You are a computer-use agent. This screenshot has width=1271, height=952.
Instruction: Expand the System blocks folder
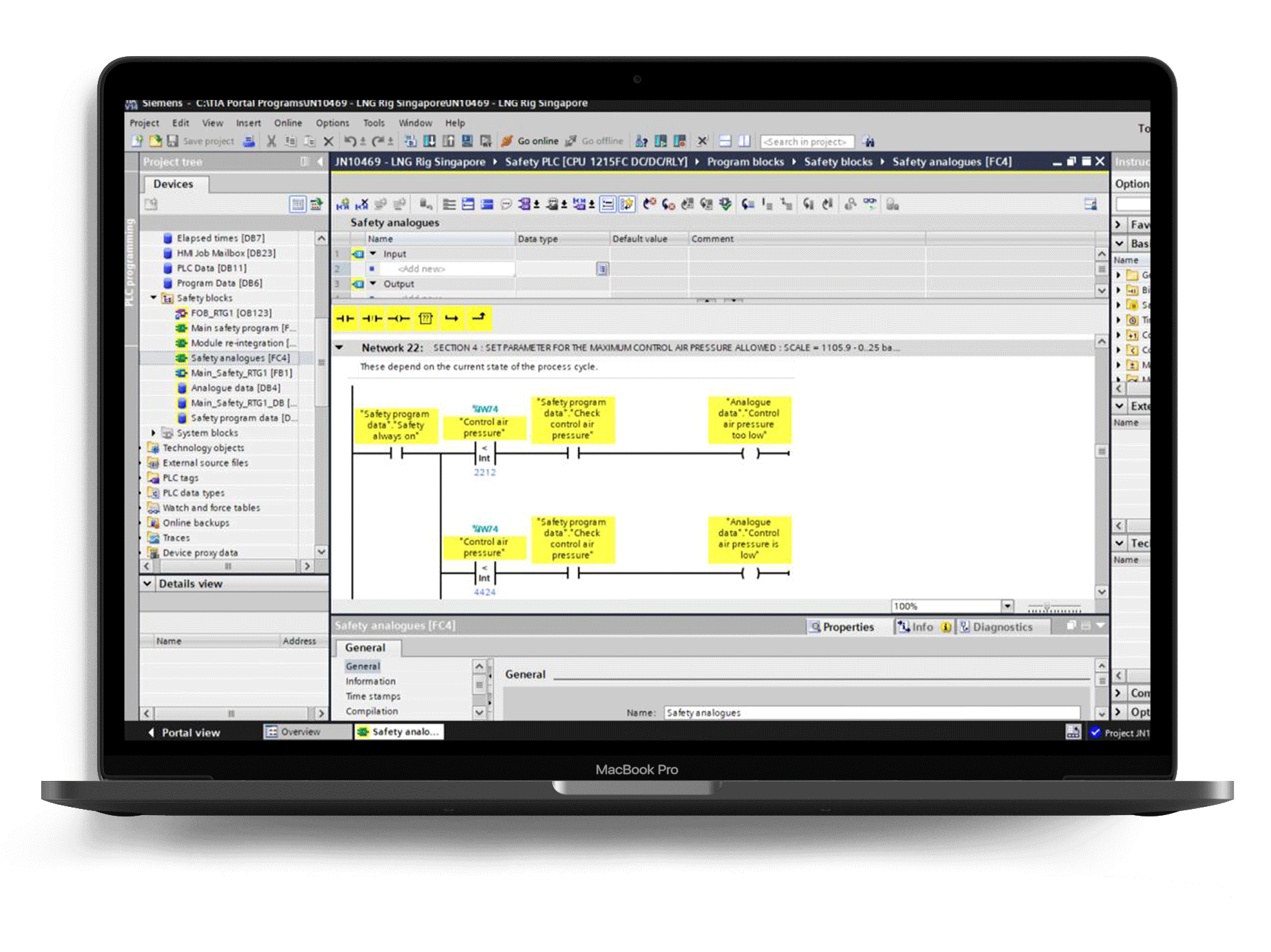(153, 433)
